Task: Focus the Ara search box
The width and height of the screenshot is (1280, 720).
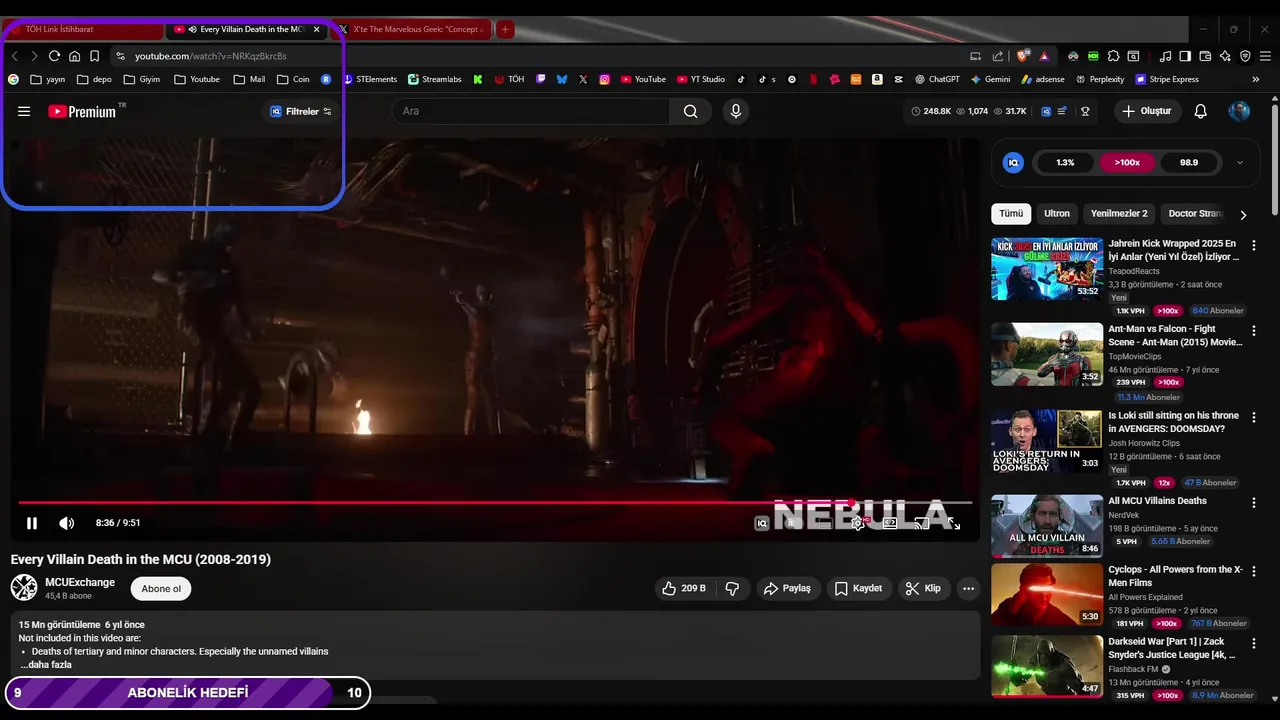Action: 530,111
